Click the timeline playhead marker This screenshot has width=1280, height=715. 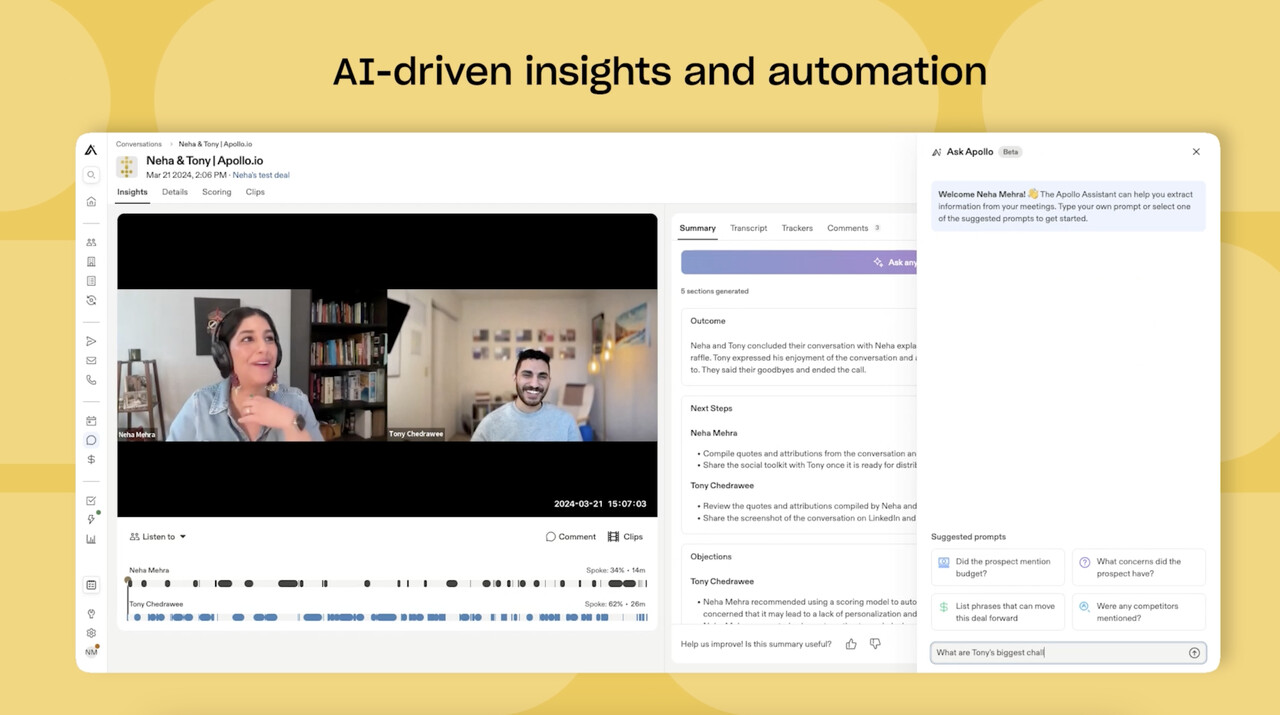(x=128, y=580)
